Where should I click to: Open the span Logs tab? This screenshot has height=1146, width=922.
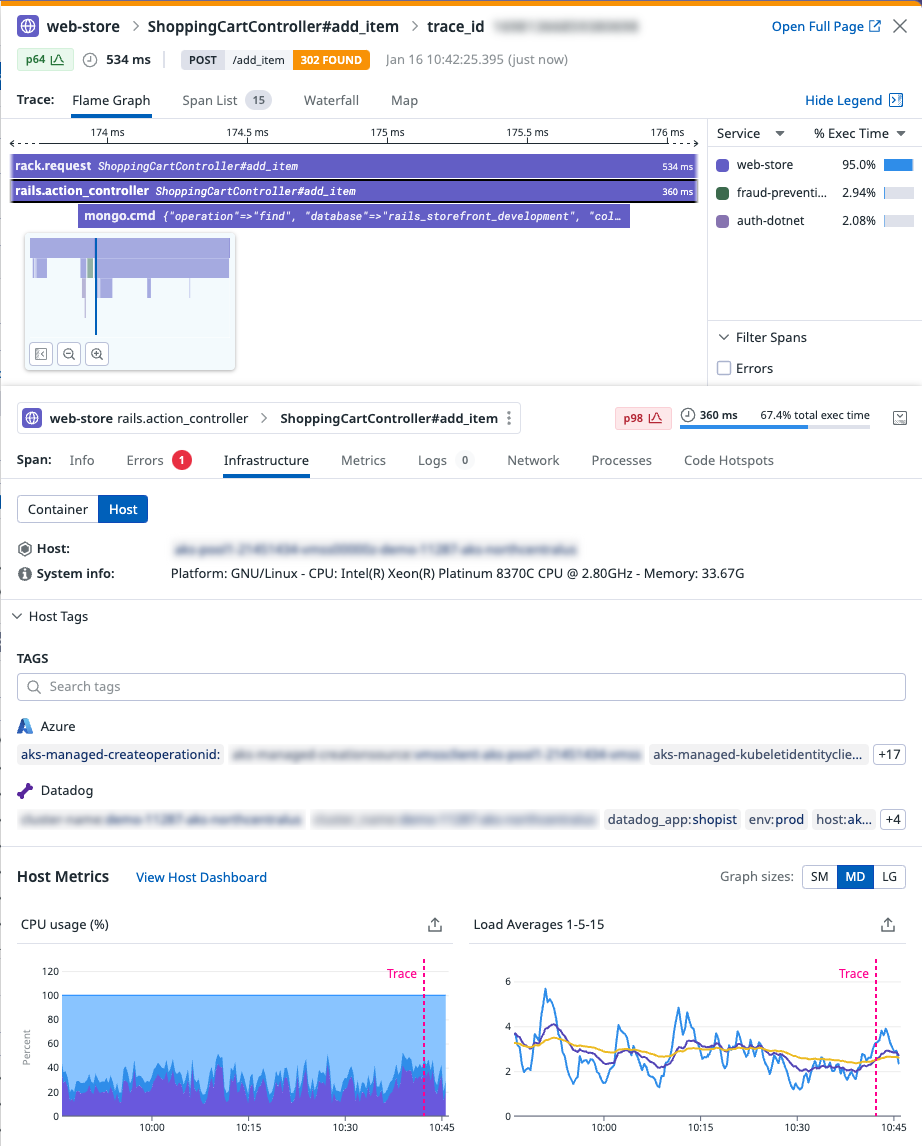[x=446, y=460]
